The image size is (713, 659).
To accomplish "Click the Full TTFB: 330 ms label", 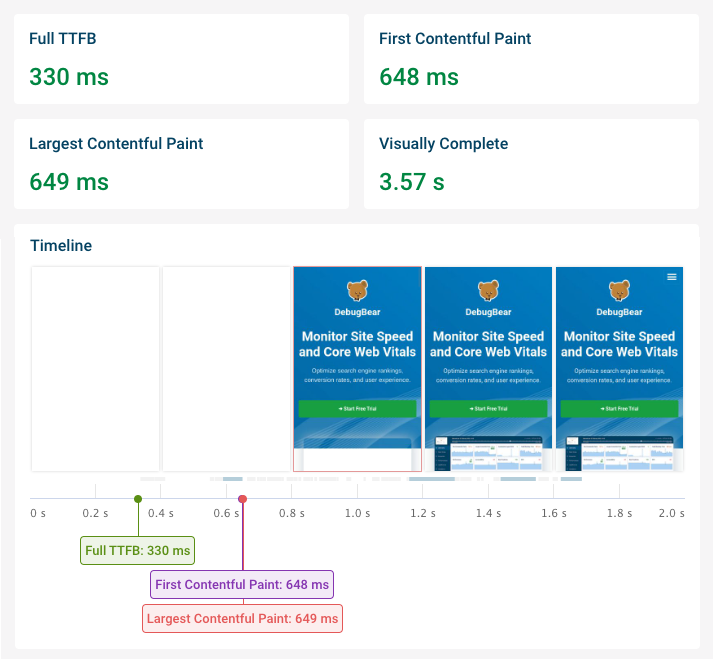I will point(137,551).
